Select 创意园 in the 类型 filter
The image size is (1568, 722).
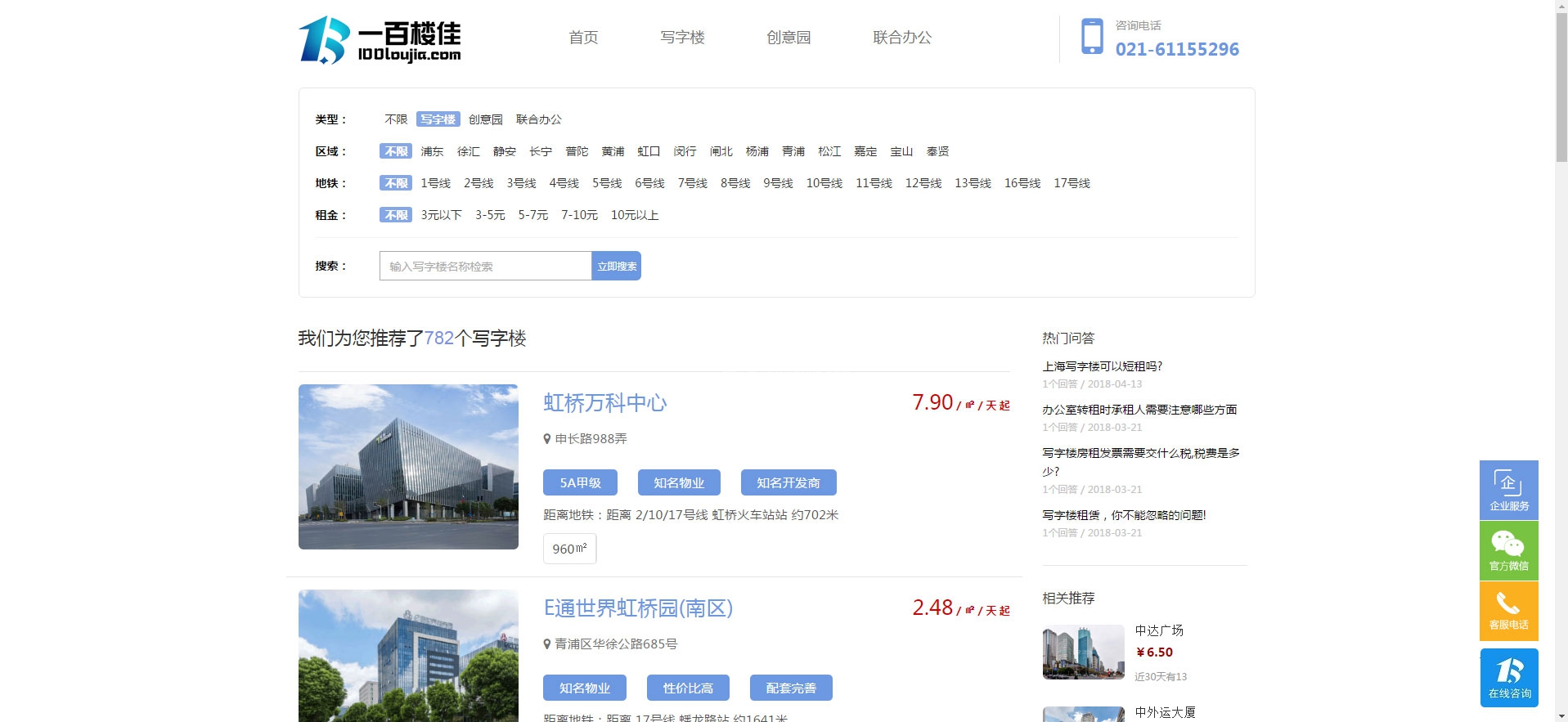(x=485, y=119)
